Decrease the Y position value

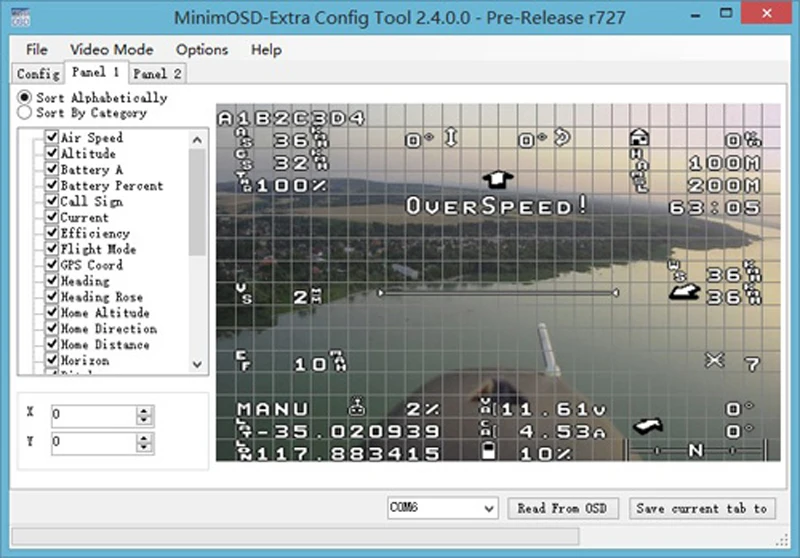pos(144,448)
